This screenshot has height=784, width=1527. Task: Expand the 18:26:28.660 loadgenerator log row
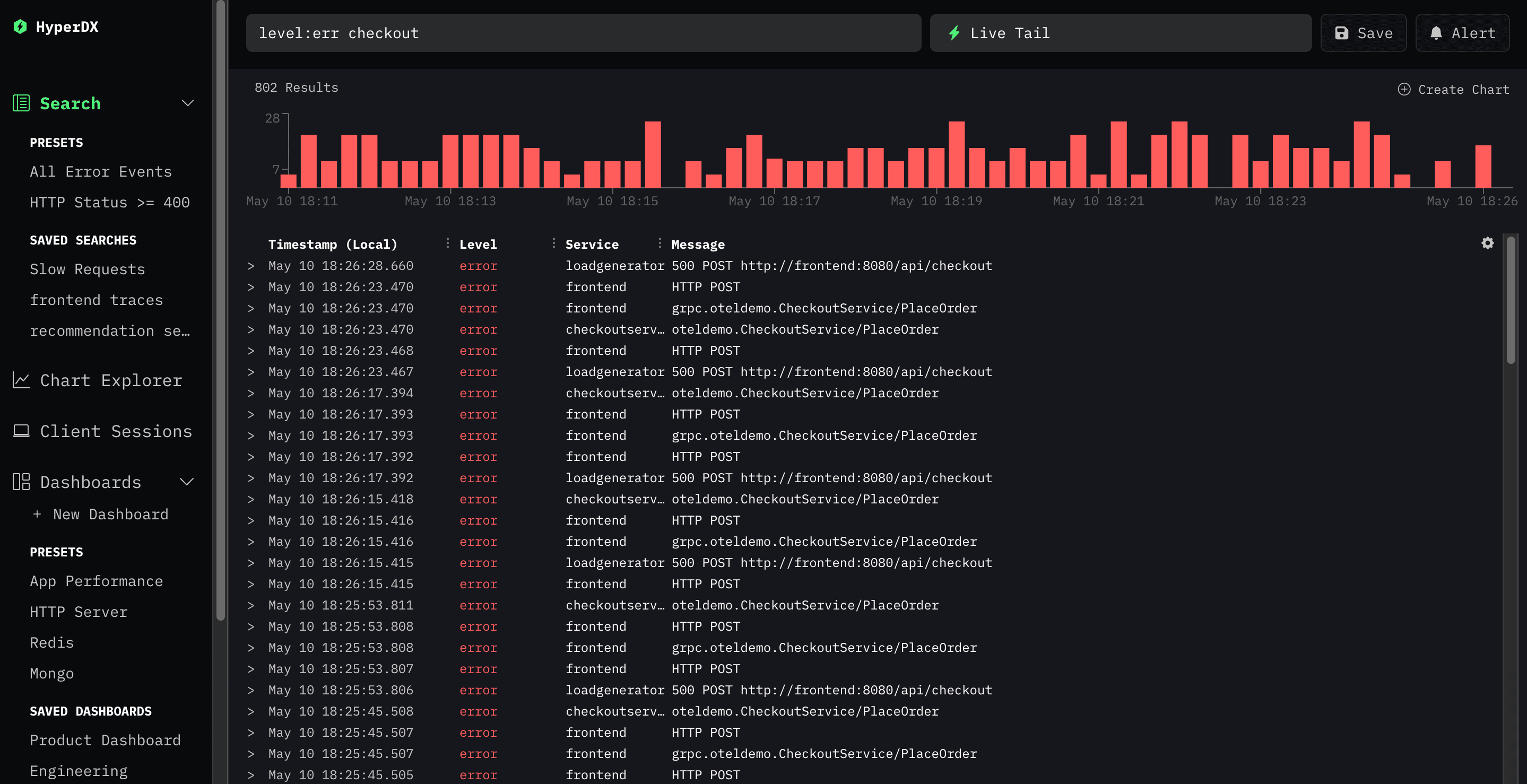[251, 266]
